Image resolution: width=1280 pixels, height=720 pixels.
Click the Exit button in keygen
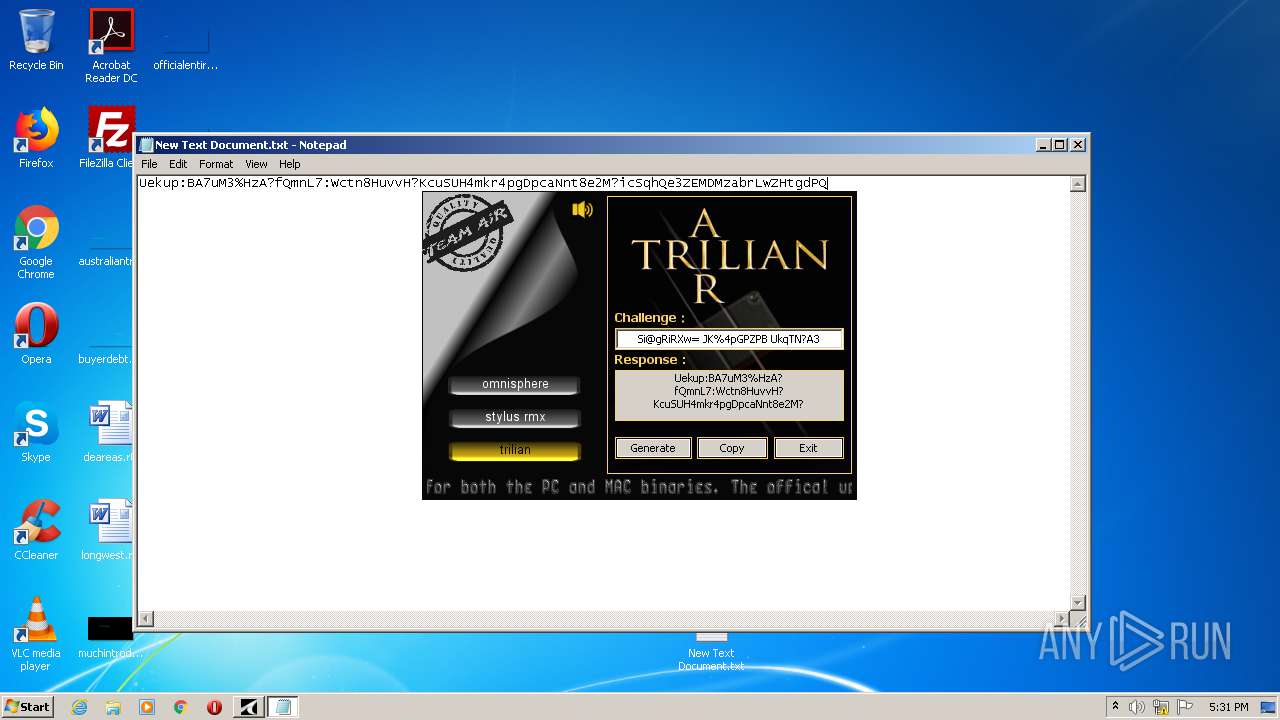coord(808,448)
